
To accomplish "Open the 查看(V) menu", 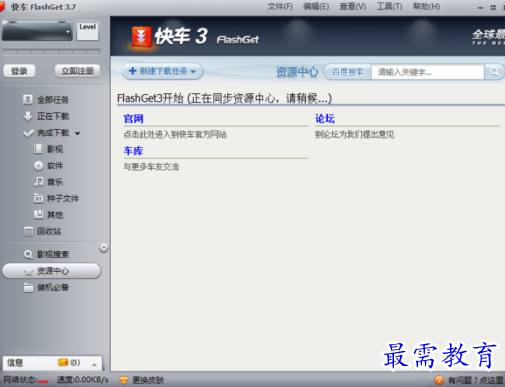I will [x=353, y=6].
